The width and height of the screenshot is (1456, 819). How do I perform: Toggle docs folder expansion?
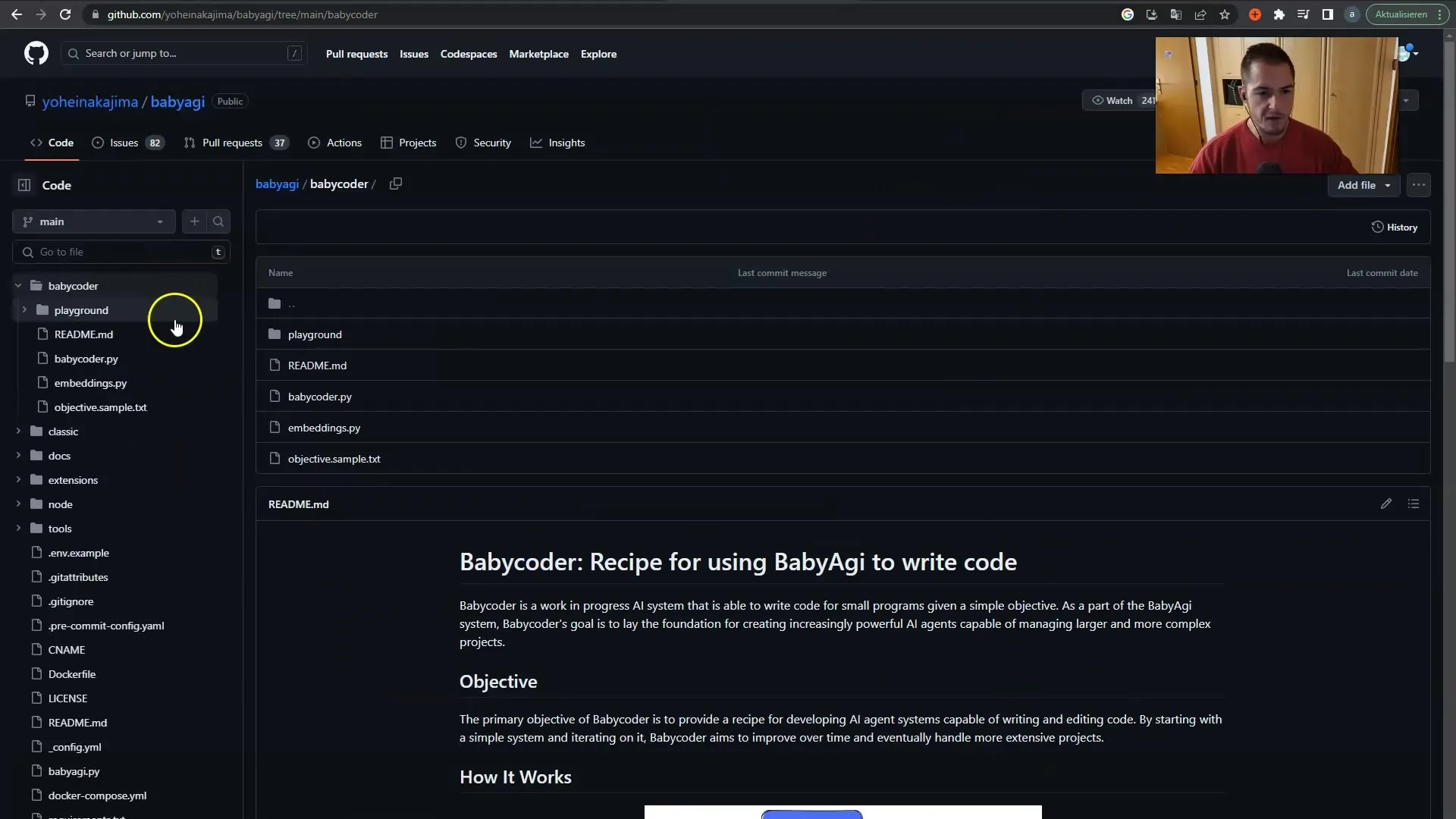18,455
